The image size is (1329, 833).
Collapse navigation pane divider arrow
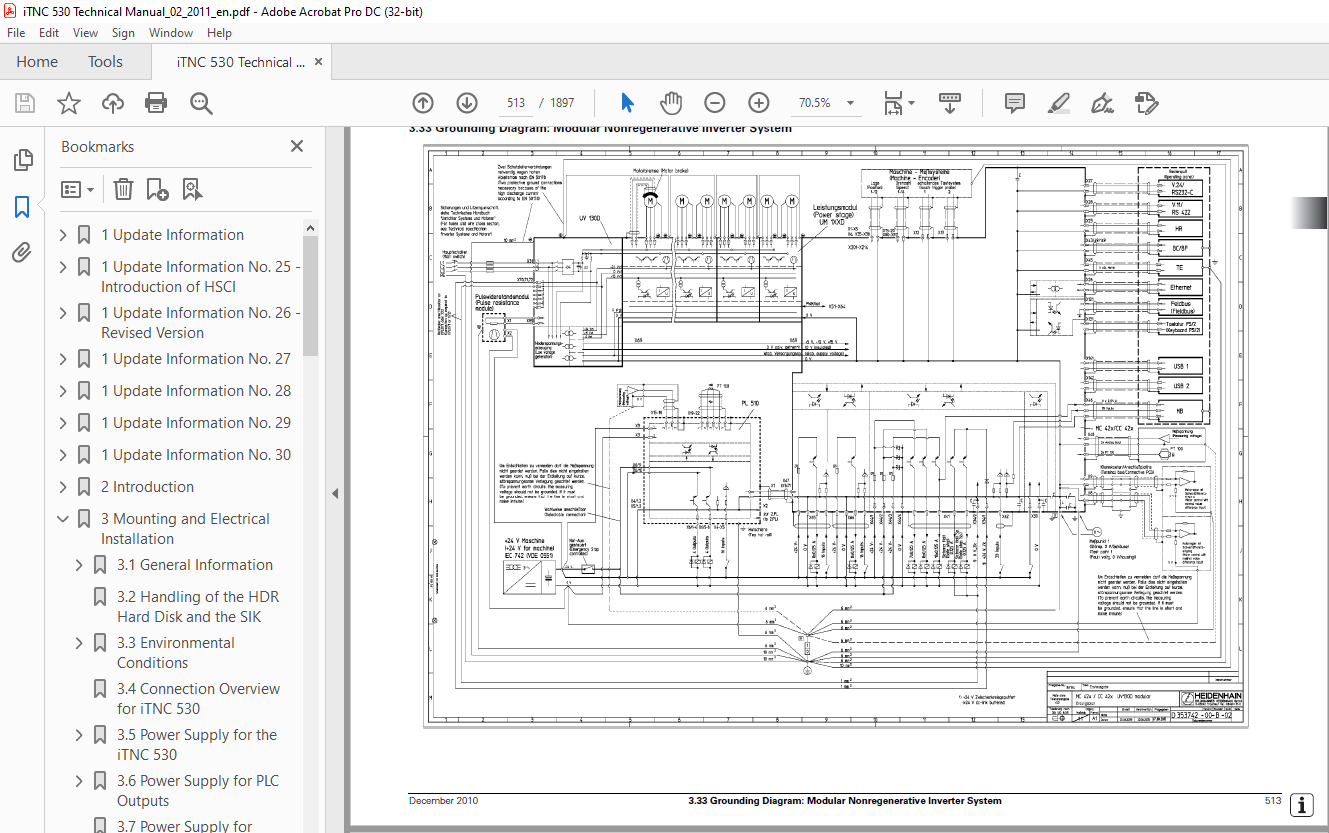pos(335,493)
